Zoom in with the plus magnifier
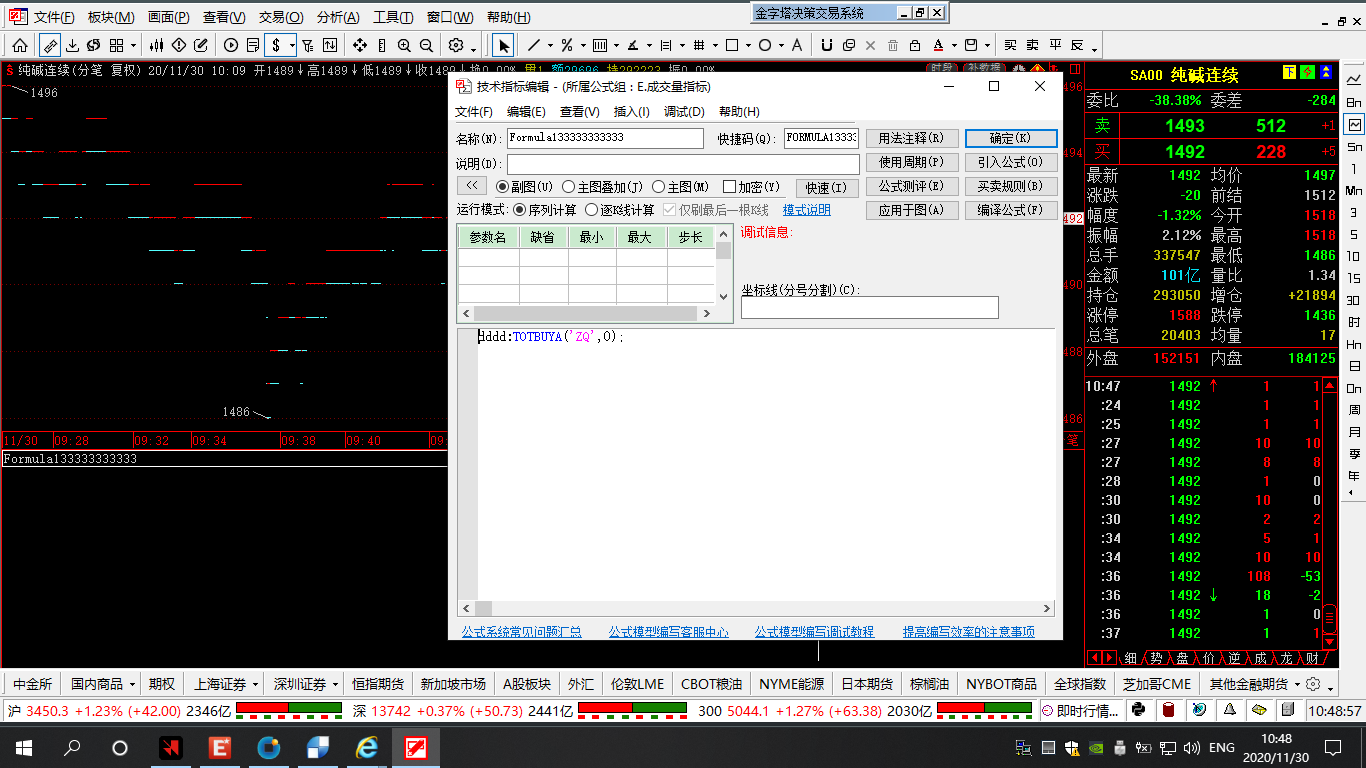Screen dimensions: 1366x768 point(404,45)
